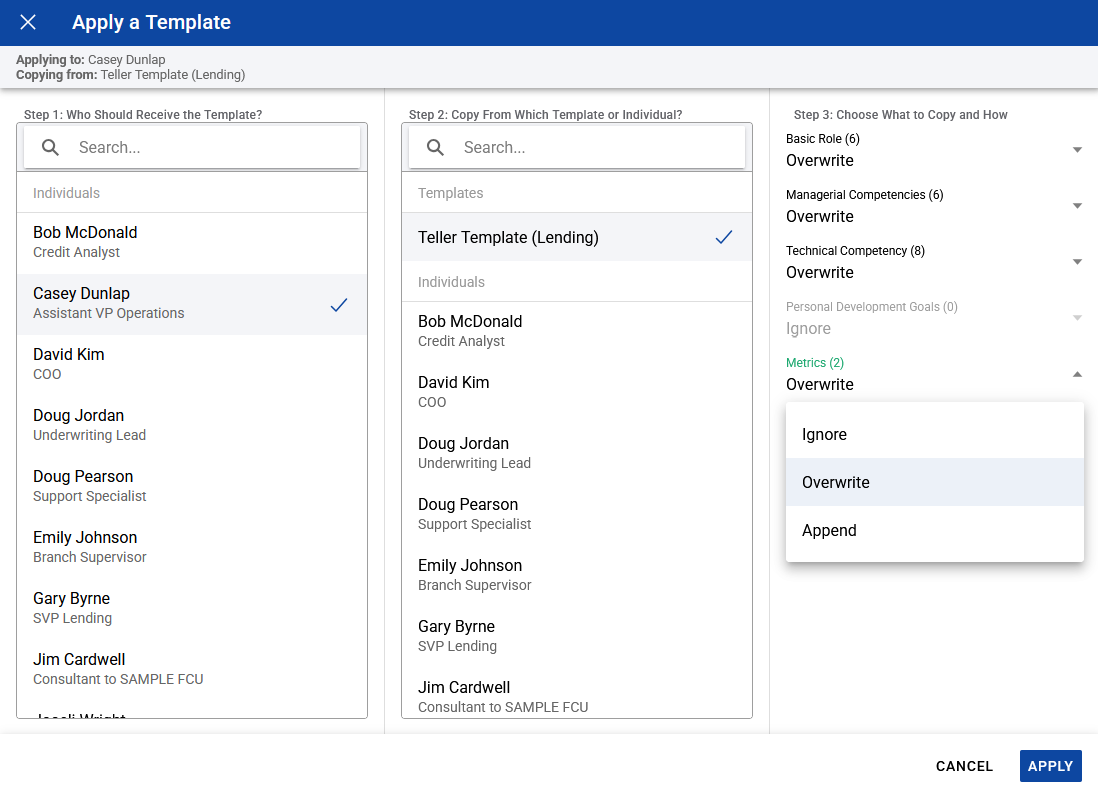Copy from Doug Pearson in Step 2
Image resolution: width=1098 pixels, height=796 pixels.
click(577, 515)
